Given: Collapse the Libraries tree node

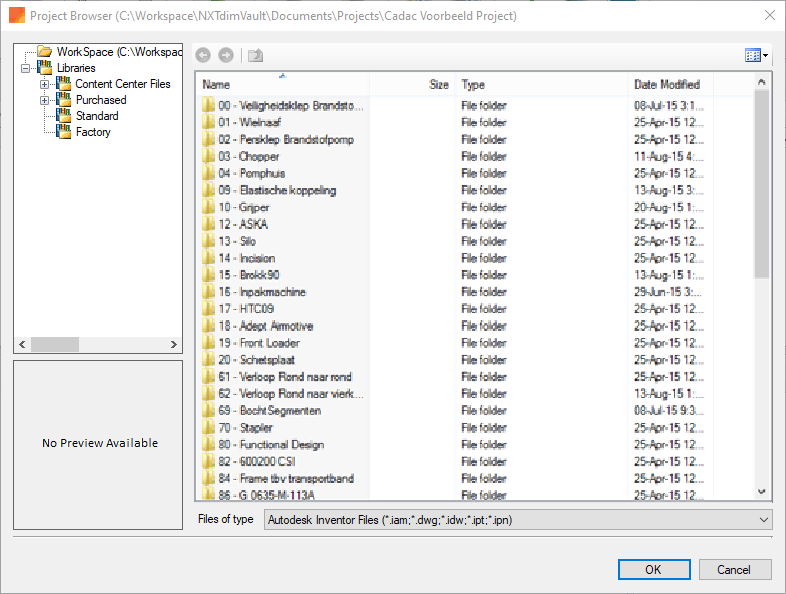Looking at the screenshot, I should pyautogui.click(x=26, y=68).
